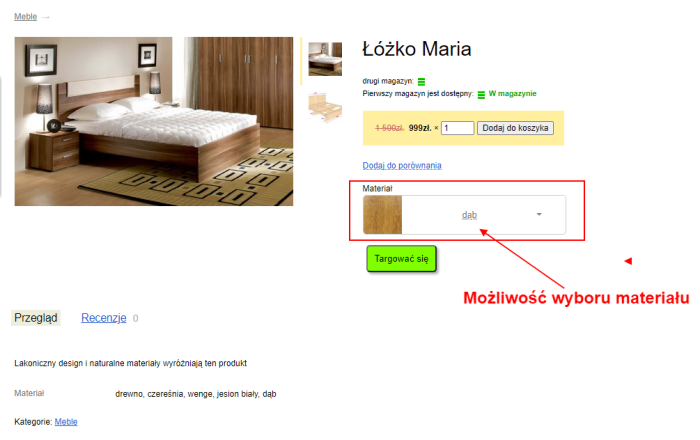
Task: Open the dąb material selector
Action: 464,215
